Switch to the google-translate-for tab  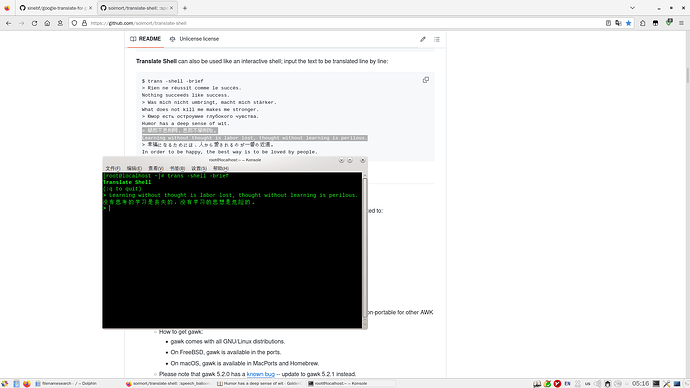click(x=55, y=8)
